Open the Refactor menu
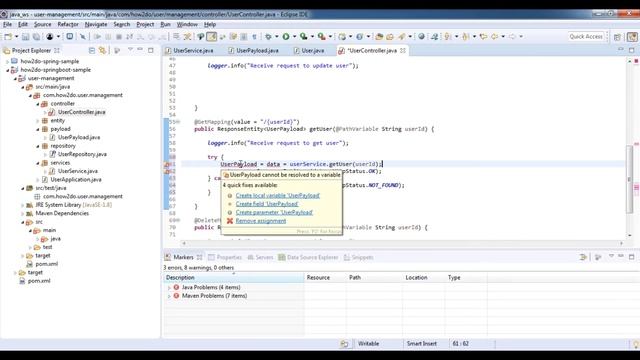Screen dimensions: 640x360 click(x=68, y=24)
